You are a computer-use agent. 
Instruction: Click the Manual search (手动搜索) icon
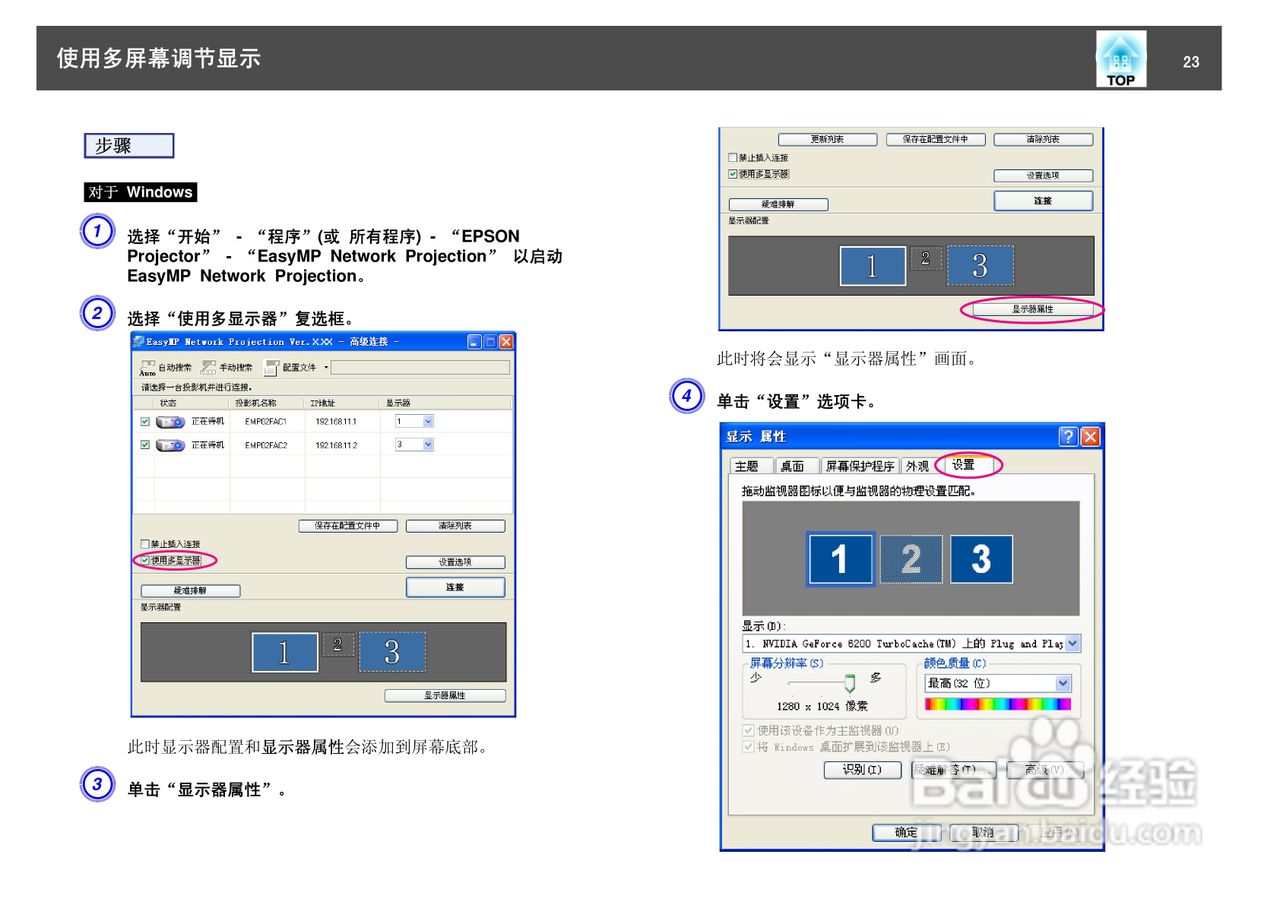(x=209, y=368)
